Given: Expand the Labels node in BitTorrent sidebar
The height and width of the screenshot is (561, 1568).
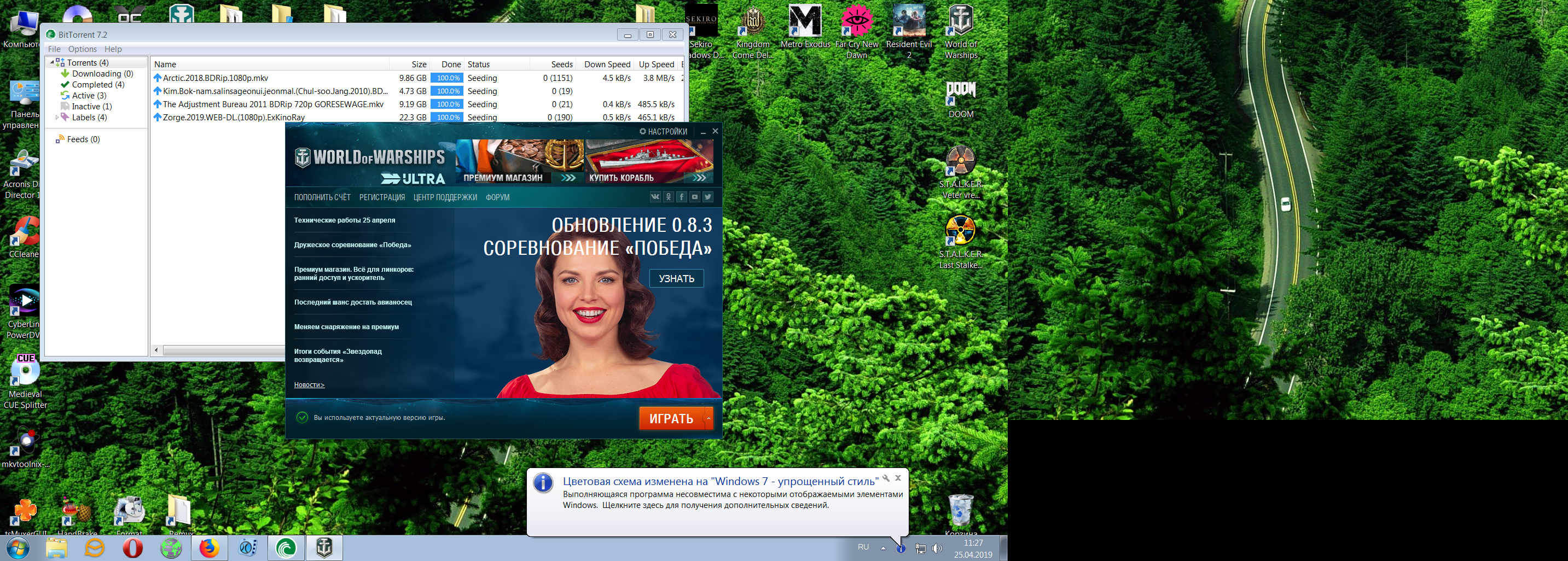Looking at the screenshot, I should coord(56,118).
